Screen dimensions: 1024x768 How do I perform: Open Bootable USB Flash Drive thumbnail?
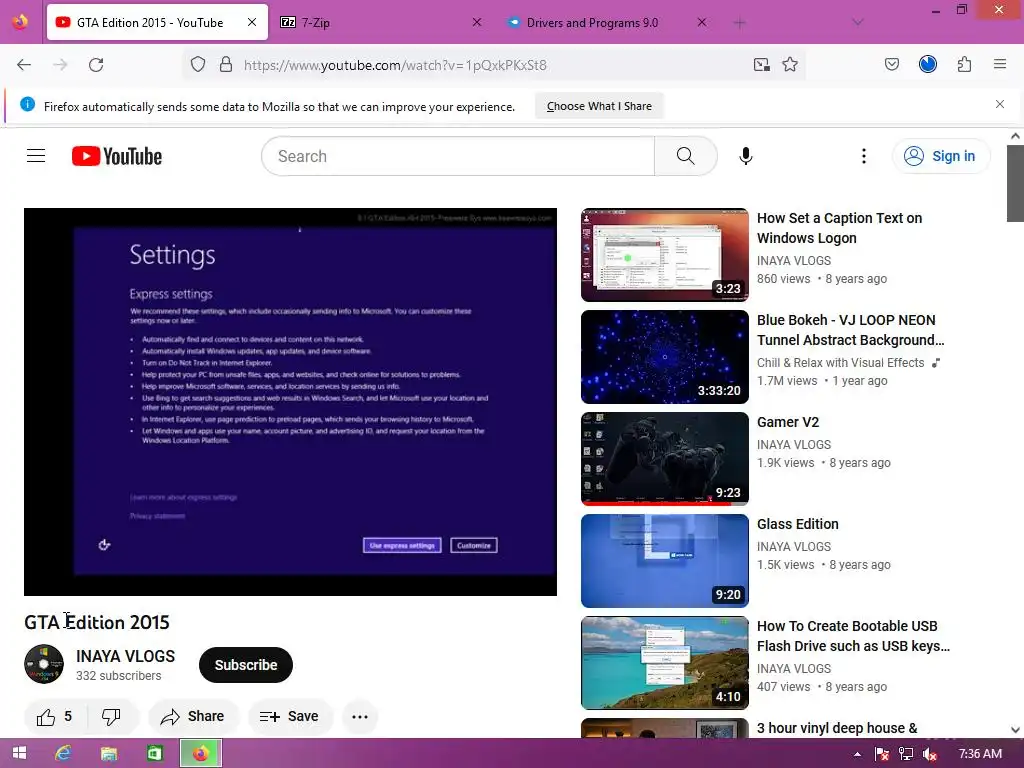(665, 662)
